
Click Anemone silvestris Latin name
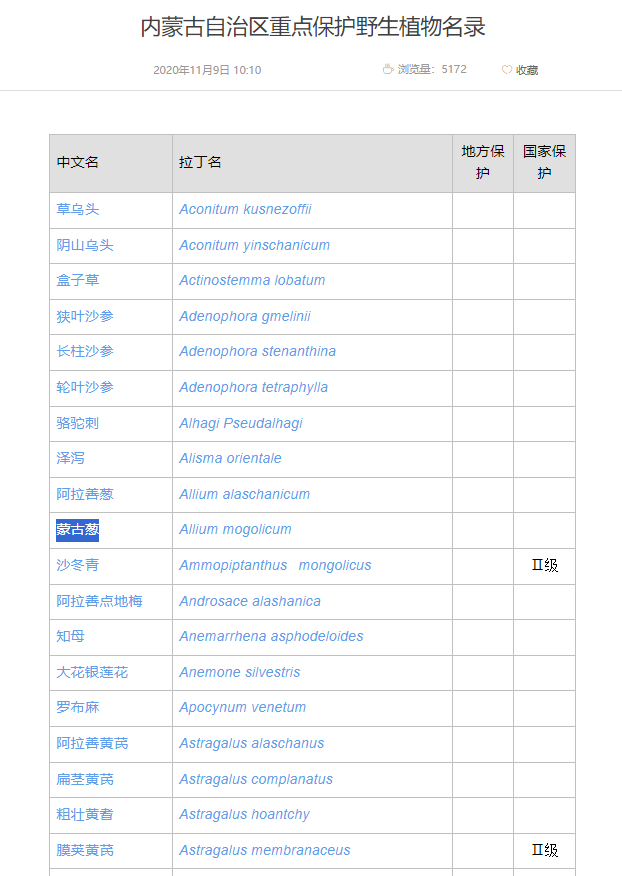point(240,672)
